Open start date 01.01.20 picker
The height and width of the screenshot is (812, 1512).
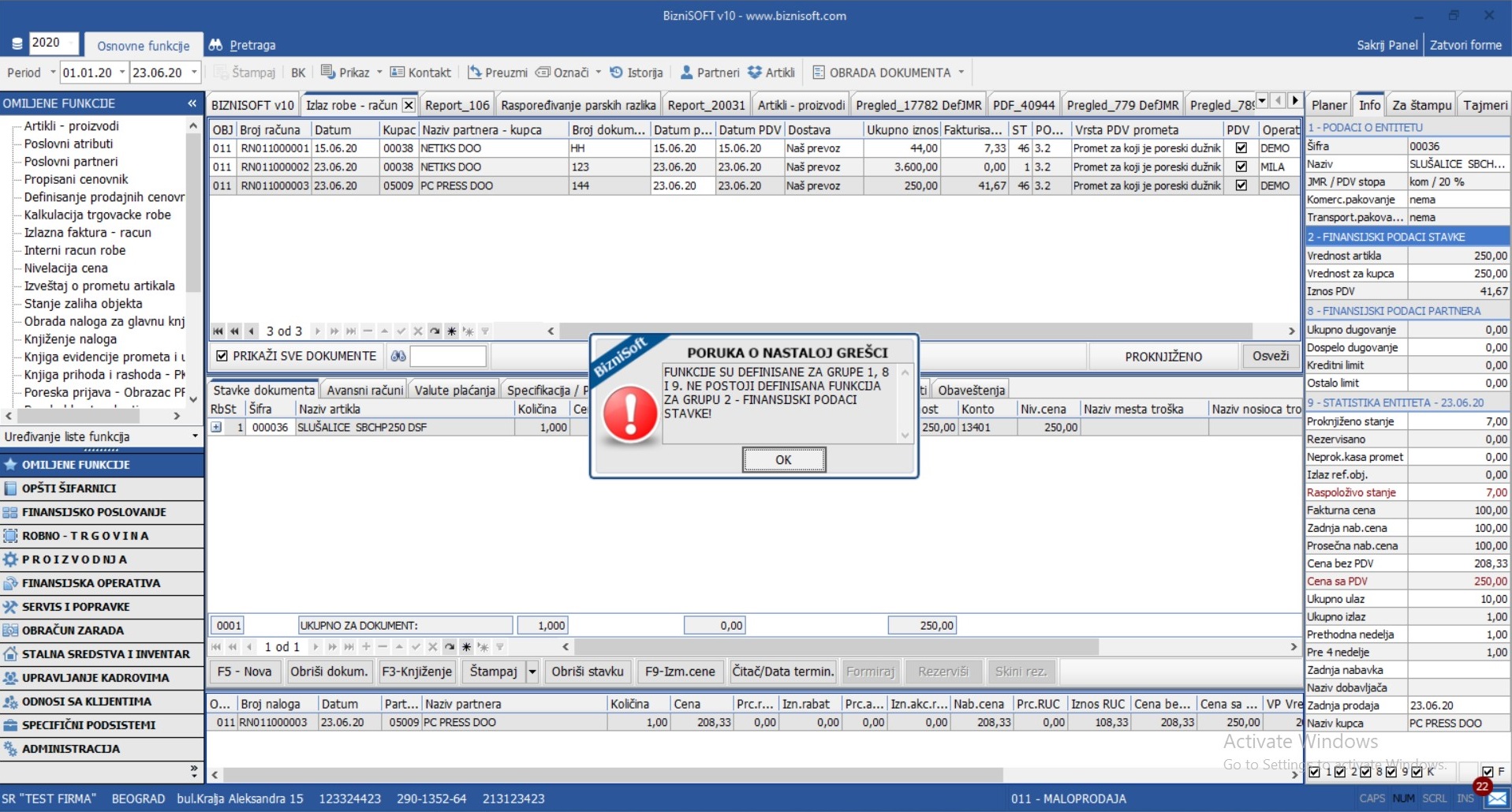click(121, 72)
